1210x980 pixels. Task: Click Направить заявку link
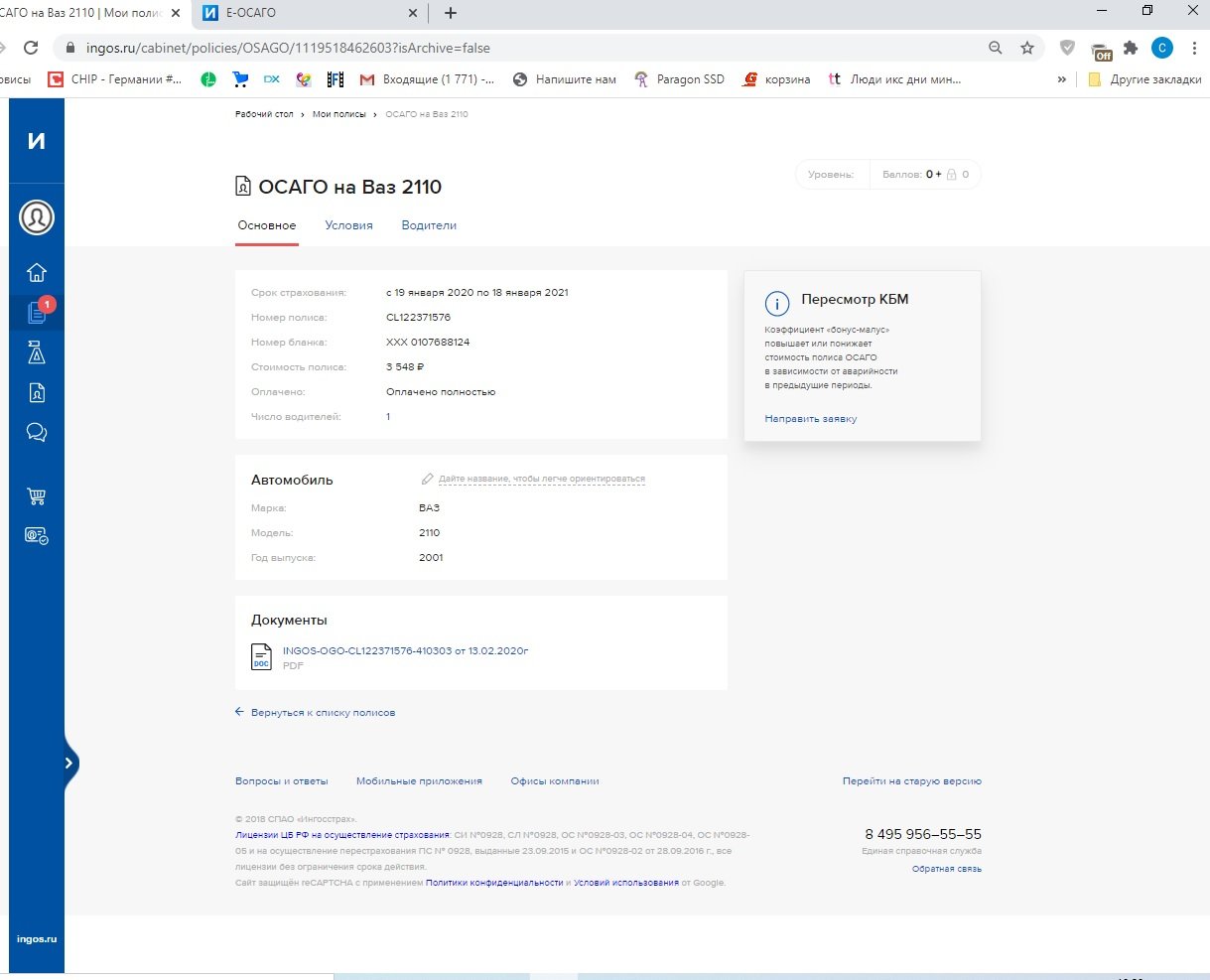pos(811,419)
